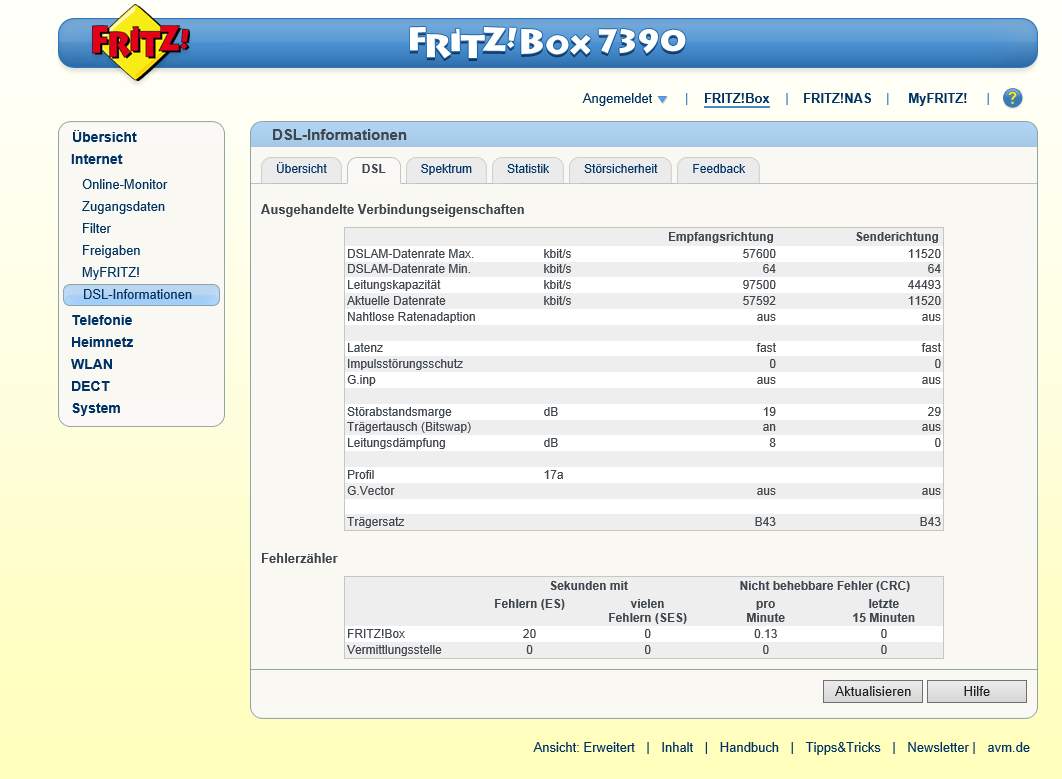Click Empfangsrichtung column header
The height and width of the screenshot is (779, 1062).
(x=721, y=236)
